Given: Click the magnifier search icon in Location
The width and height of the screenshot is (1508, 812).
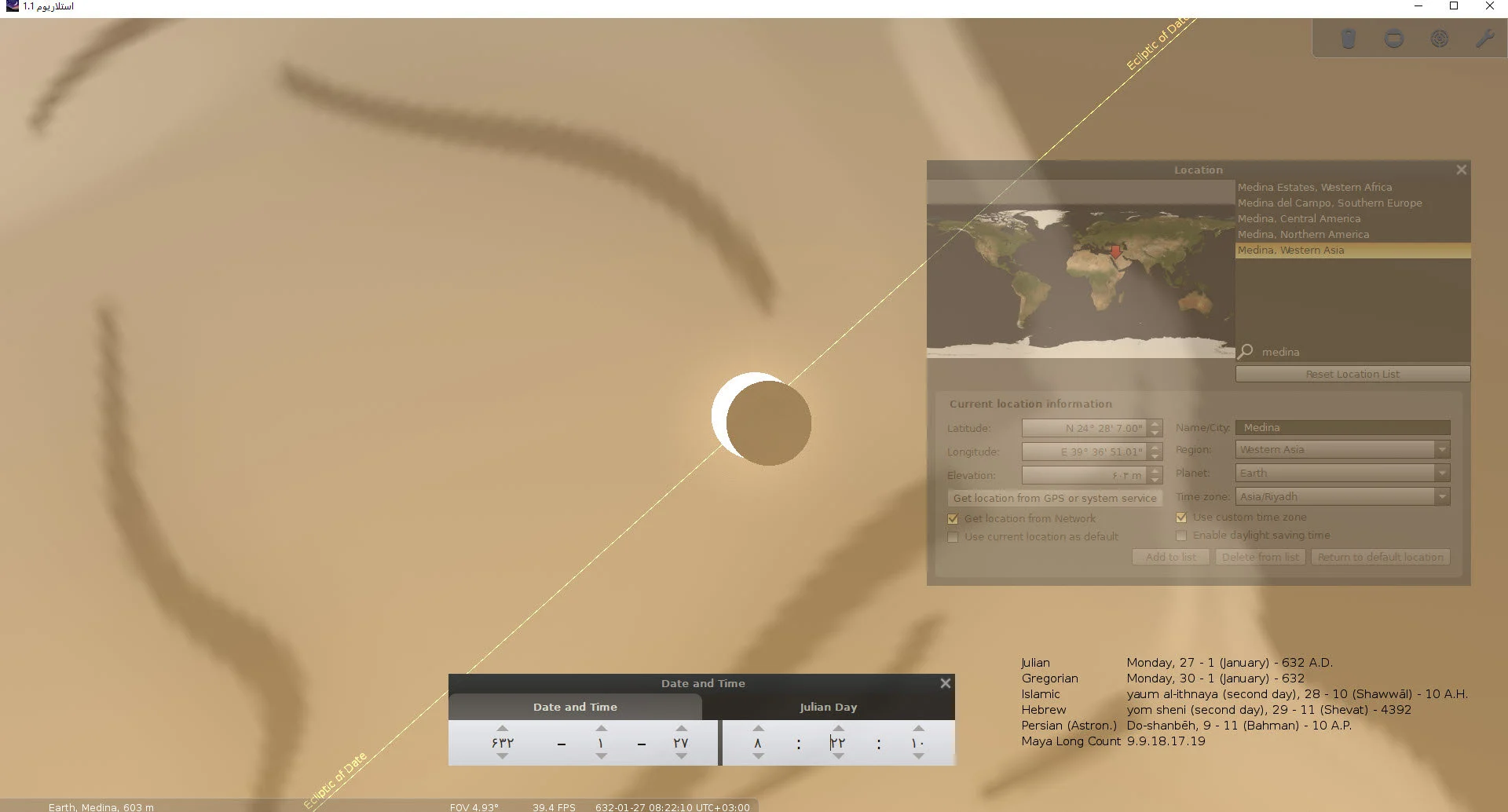Looking at the screenshot, I should (x=1246, y=352).
